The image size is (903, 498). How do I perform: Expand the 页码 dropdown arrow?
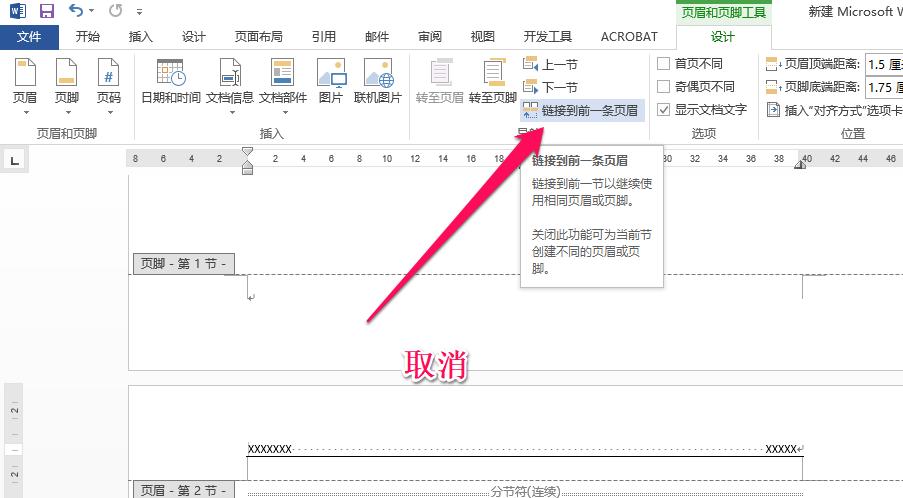click(109, 112)
